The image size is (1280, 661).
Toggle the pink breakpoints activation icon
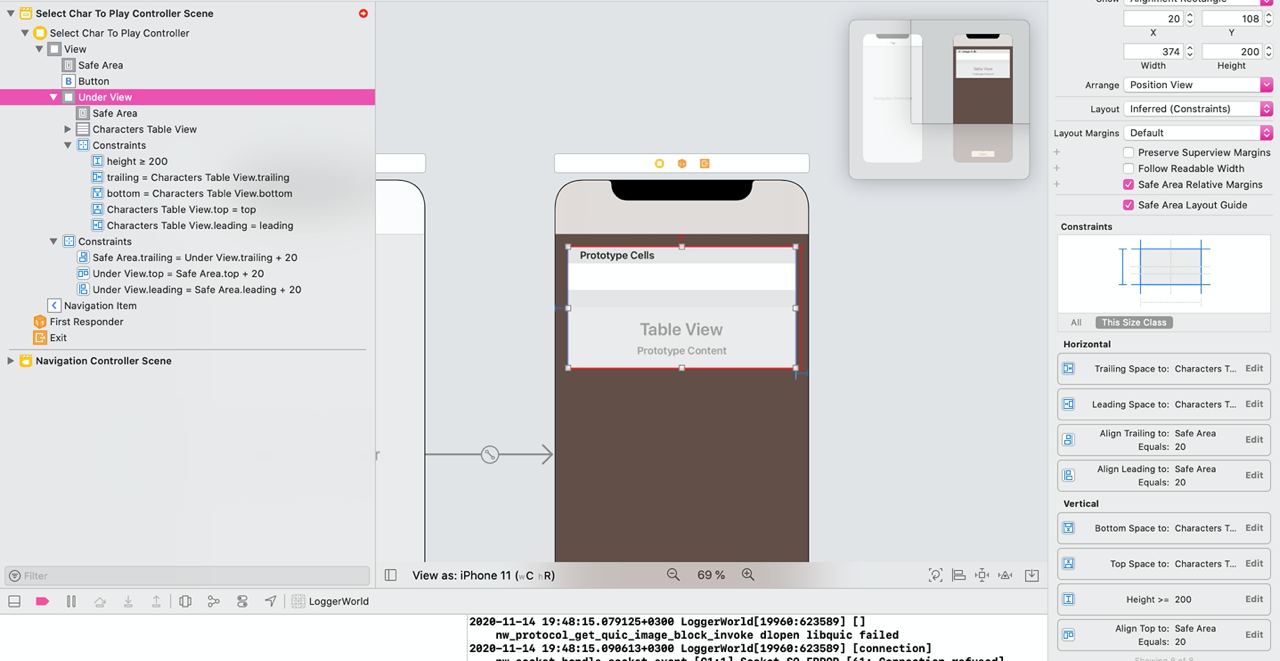click(42, 601)
